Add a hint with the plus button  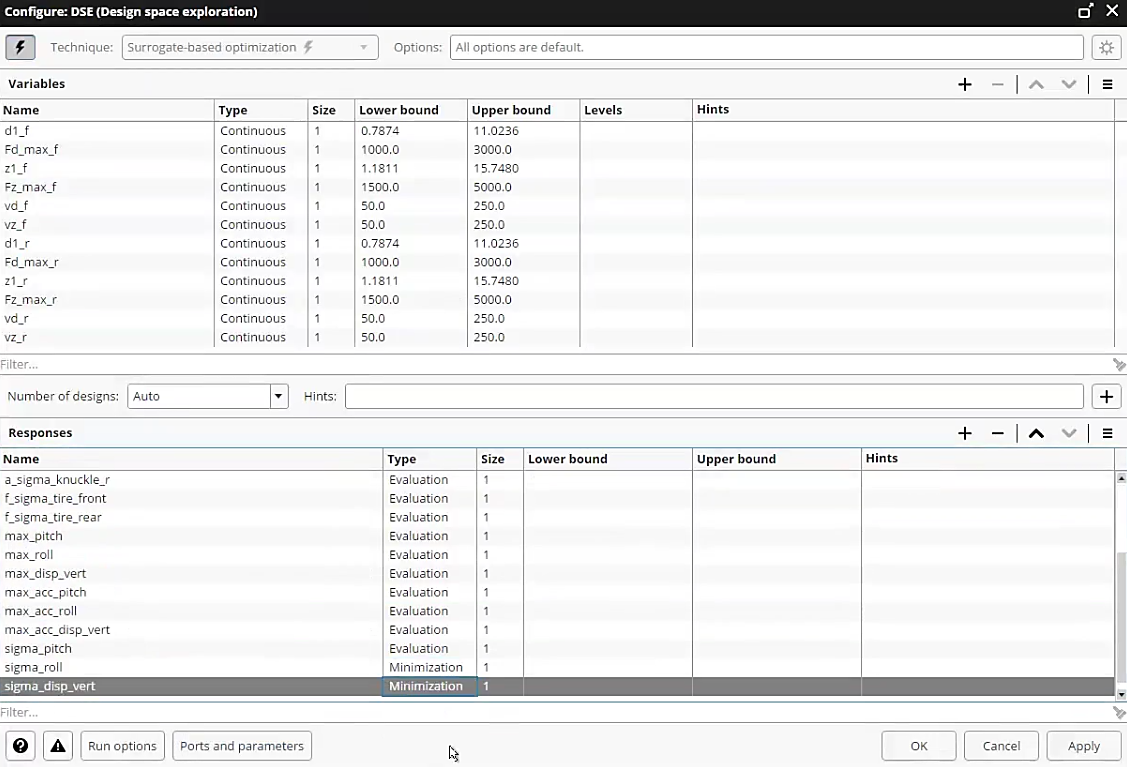[x=1106, y=396]
